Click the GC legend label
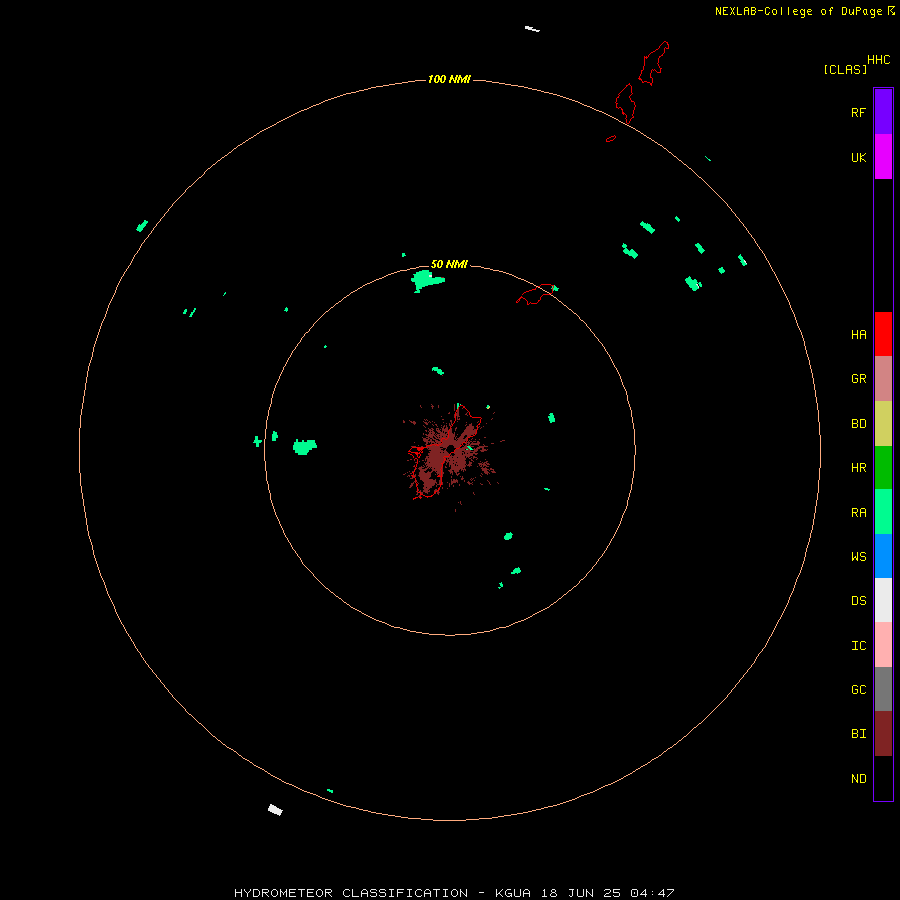 pyautogui.click(x=858, y=690)
